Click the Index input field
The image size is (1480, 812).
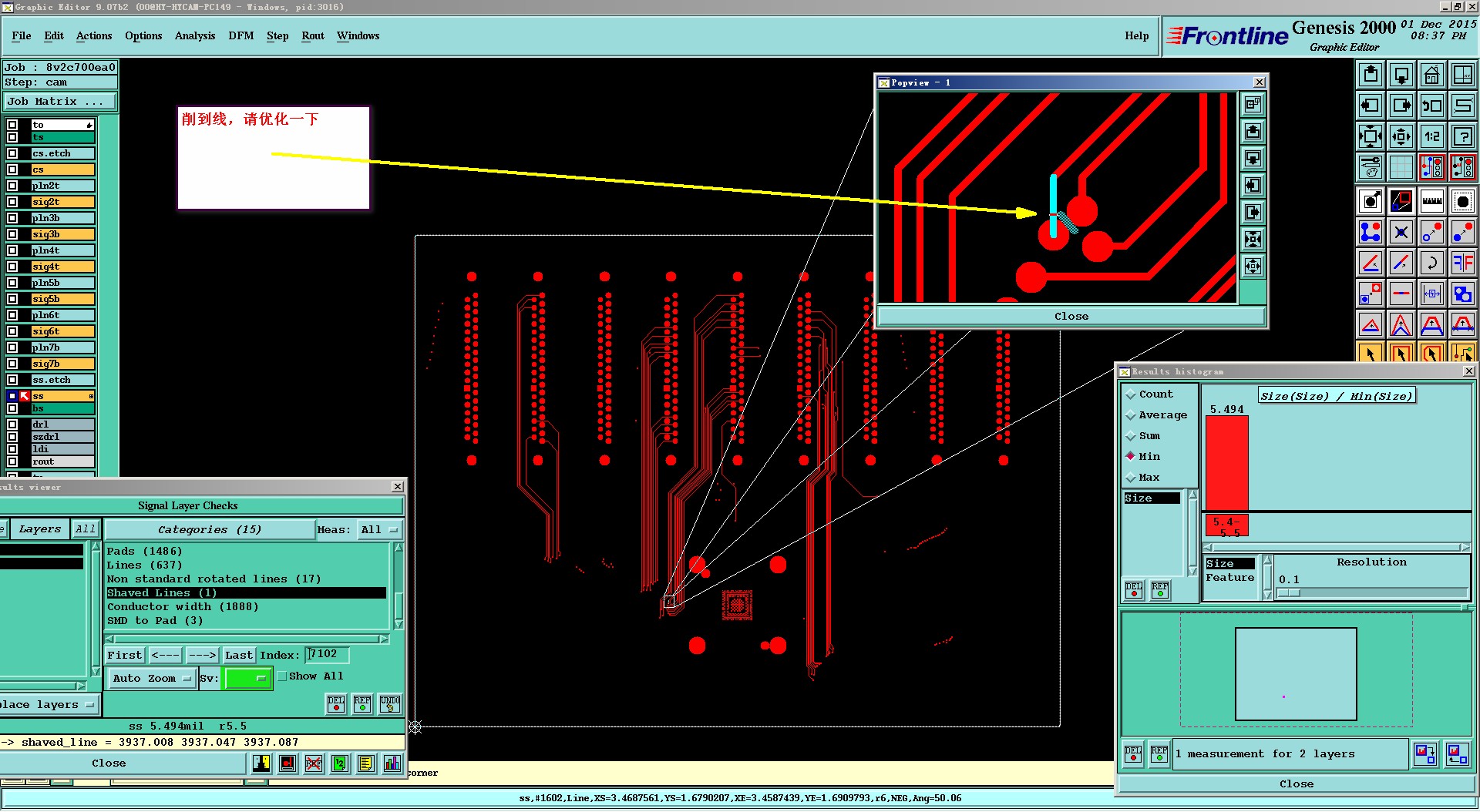point(328,654)
